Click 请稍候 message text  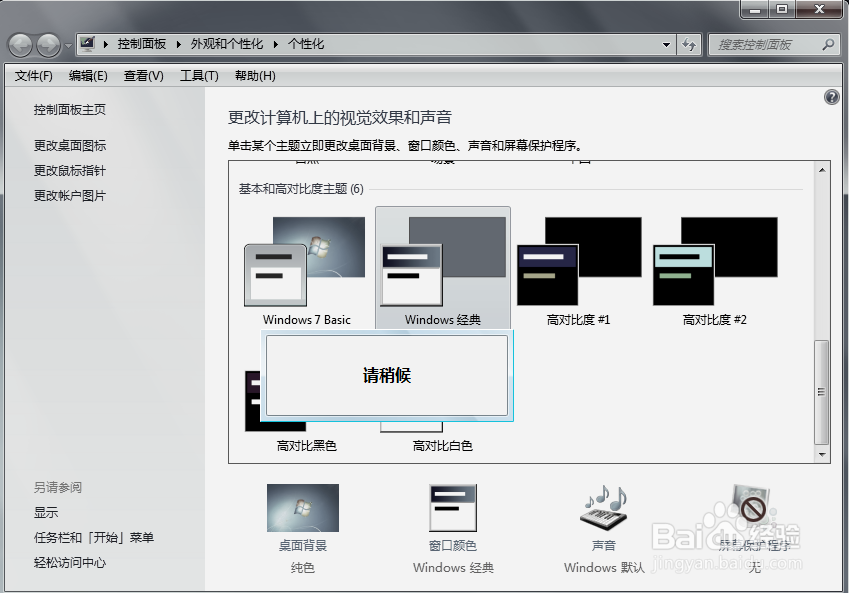point(387,375)
